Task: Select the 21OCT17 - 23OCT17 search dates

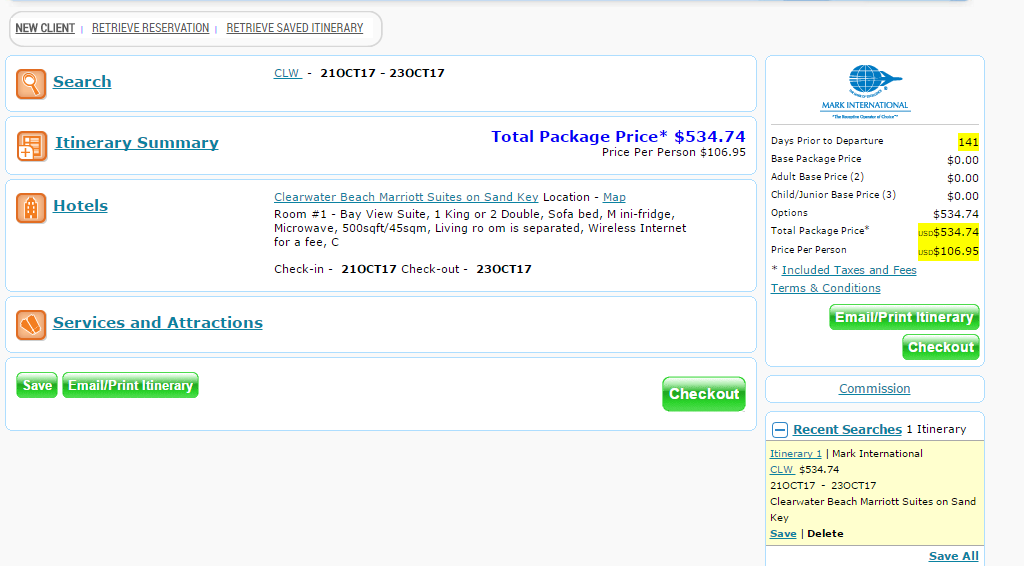Action: pyautogui.click(x=382, y=73)
